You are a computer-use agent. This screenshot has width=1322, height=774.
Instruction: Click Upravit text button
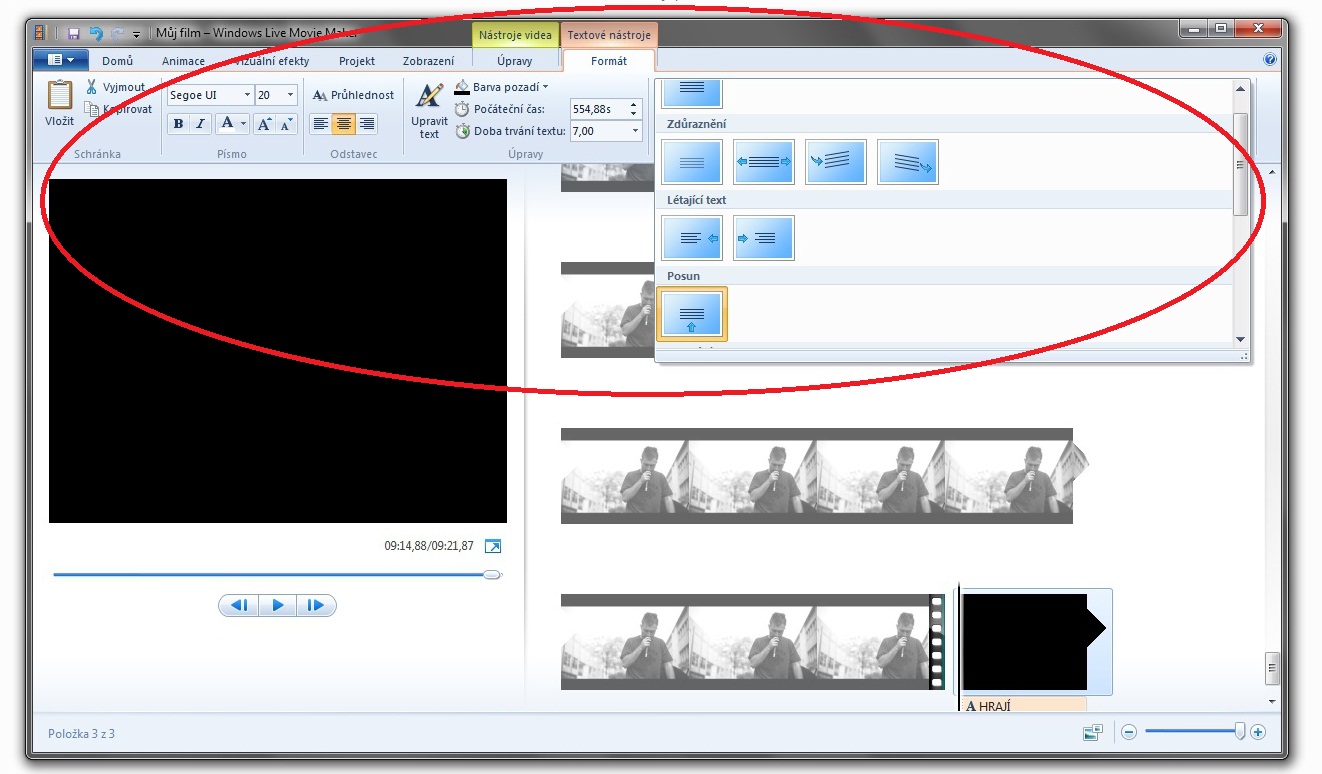pos(429,111)
